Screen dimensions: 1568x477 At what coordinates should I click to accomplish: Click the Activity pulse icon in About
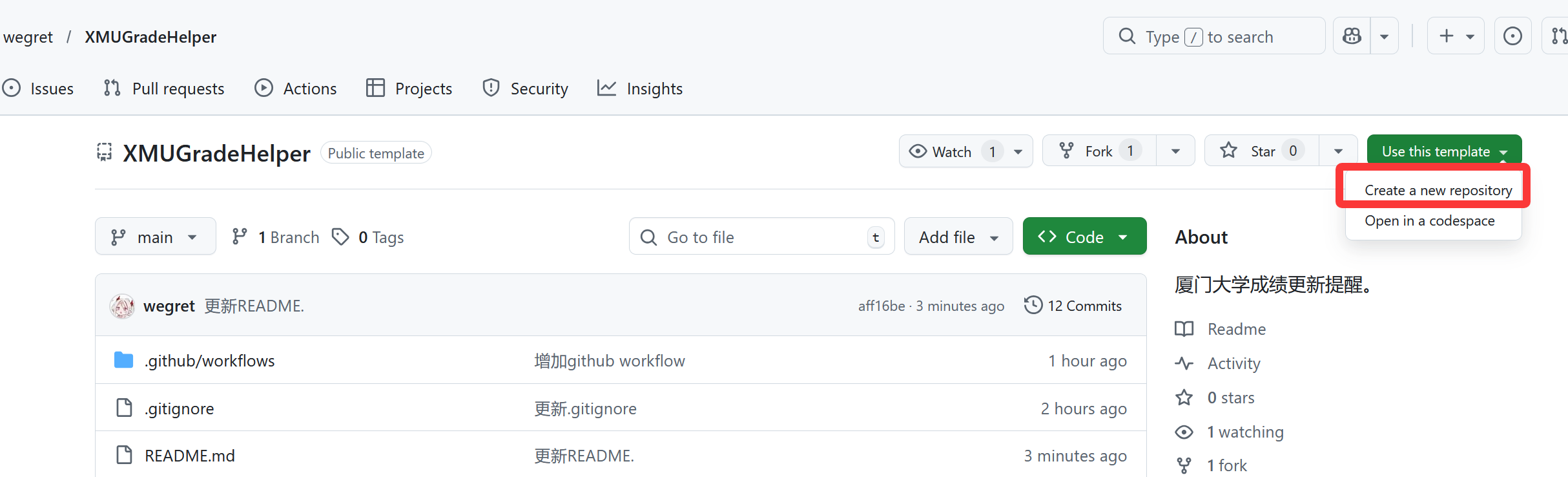pos(1184,363)
